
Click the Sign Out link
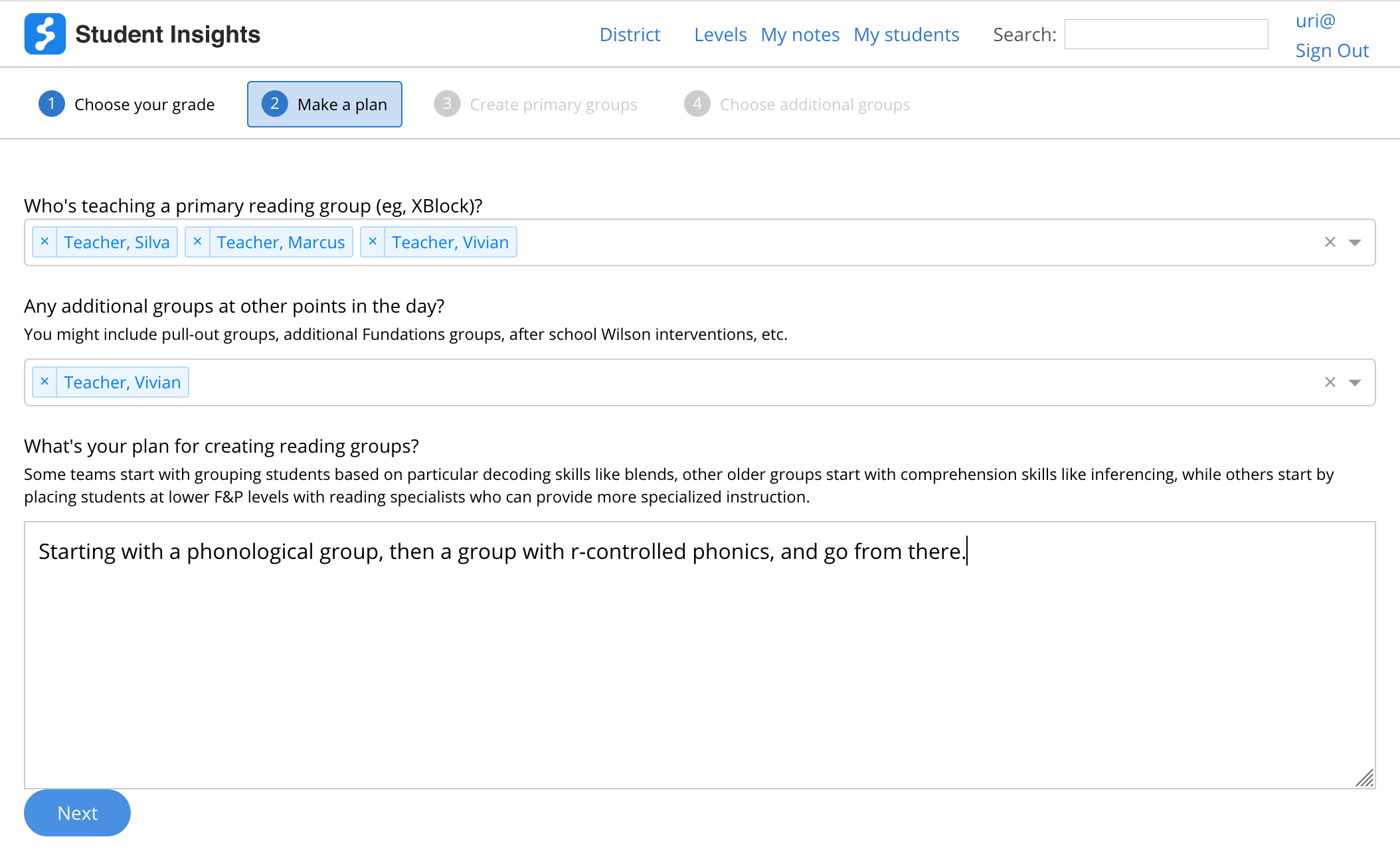1332,50
